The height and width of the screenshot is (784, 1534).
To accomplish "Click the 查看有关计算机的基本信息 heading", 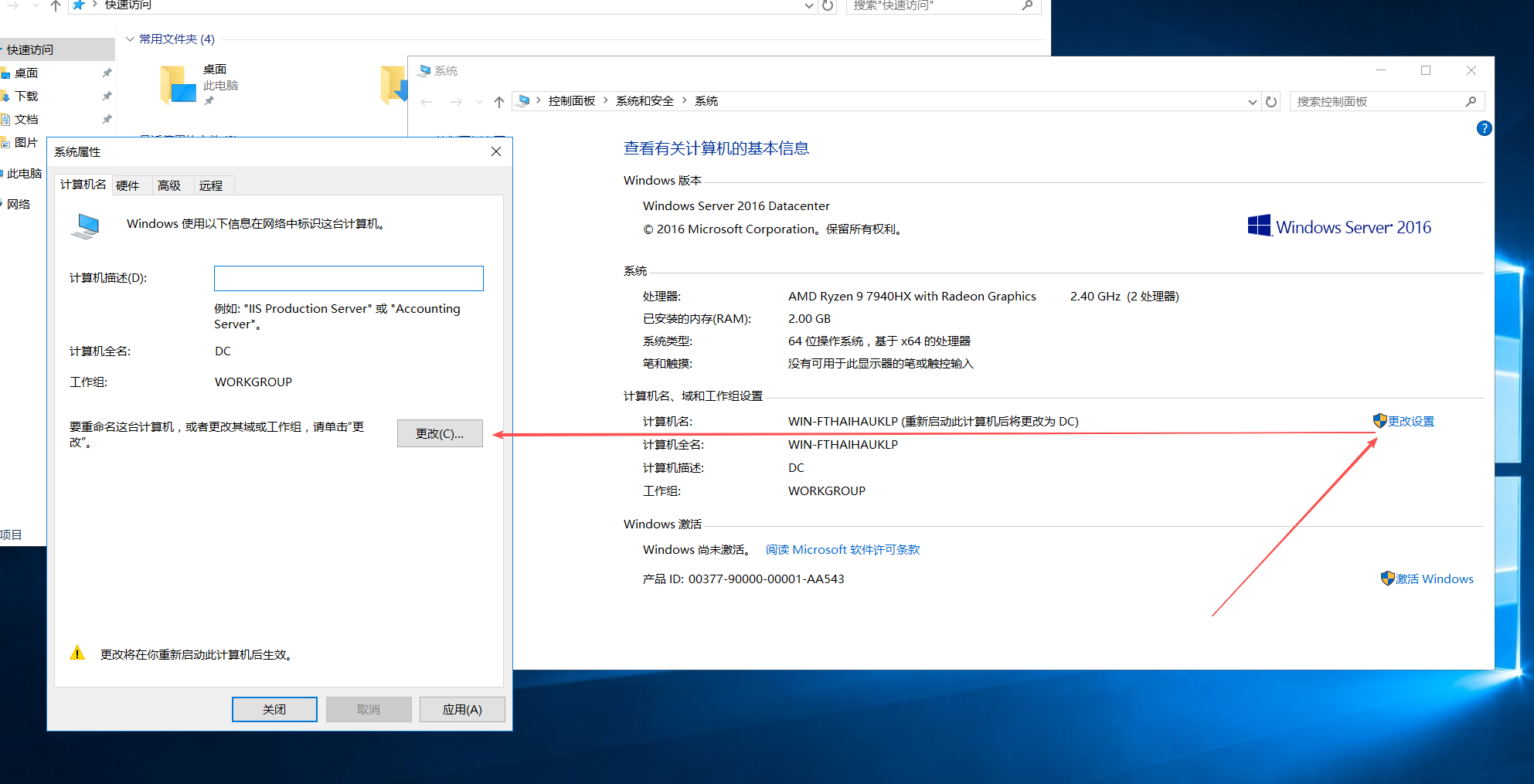I will point(716,148).
